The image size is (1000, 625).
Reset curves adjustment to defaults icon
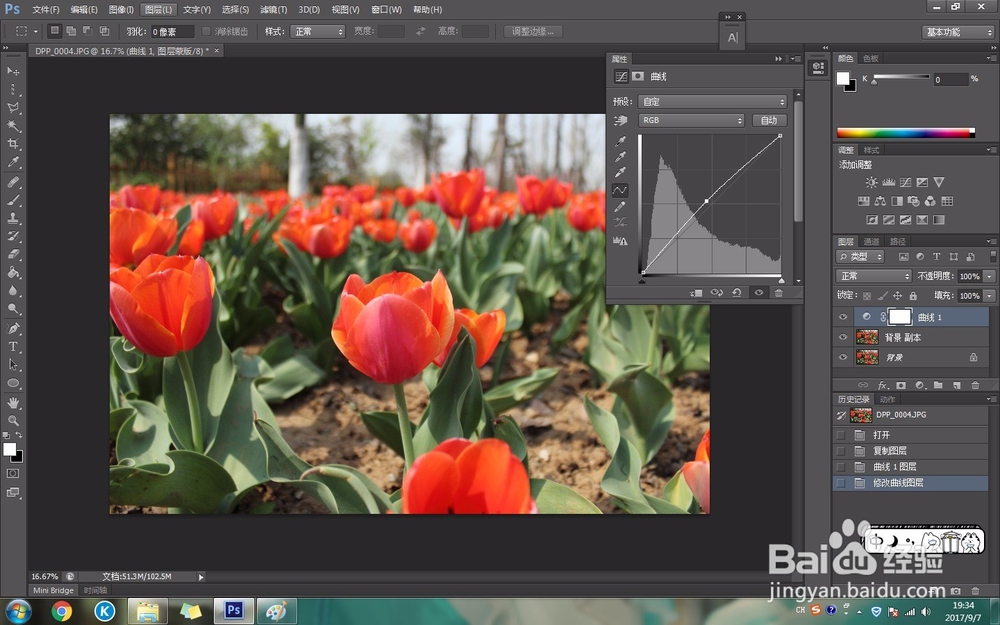coord(737,293)
